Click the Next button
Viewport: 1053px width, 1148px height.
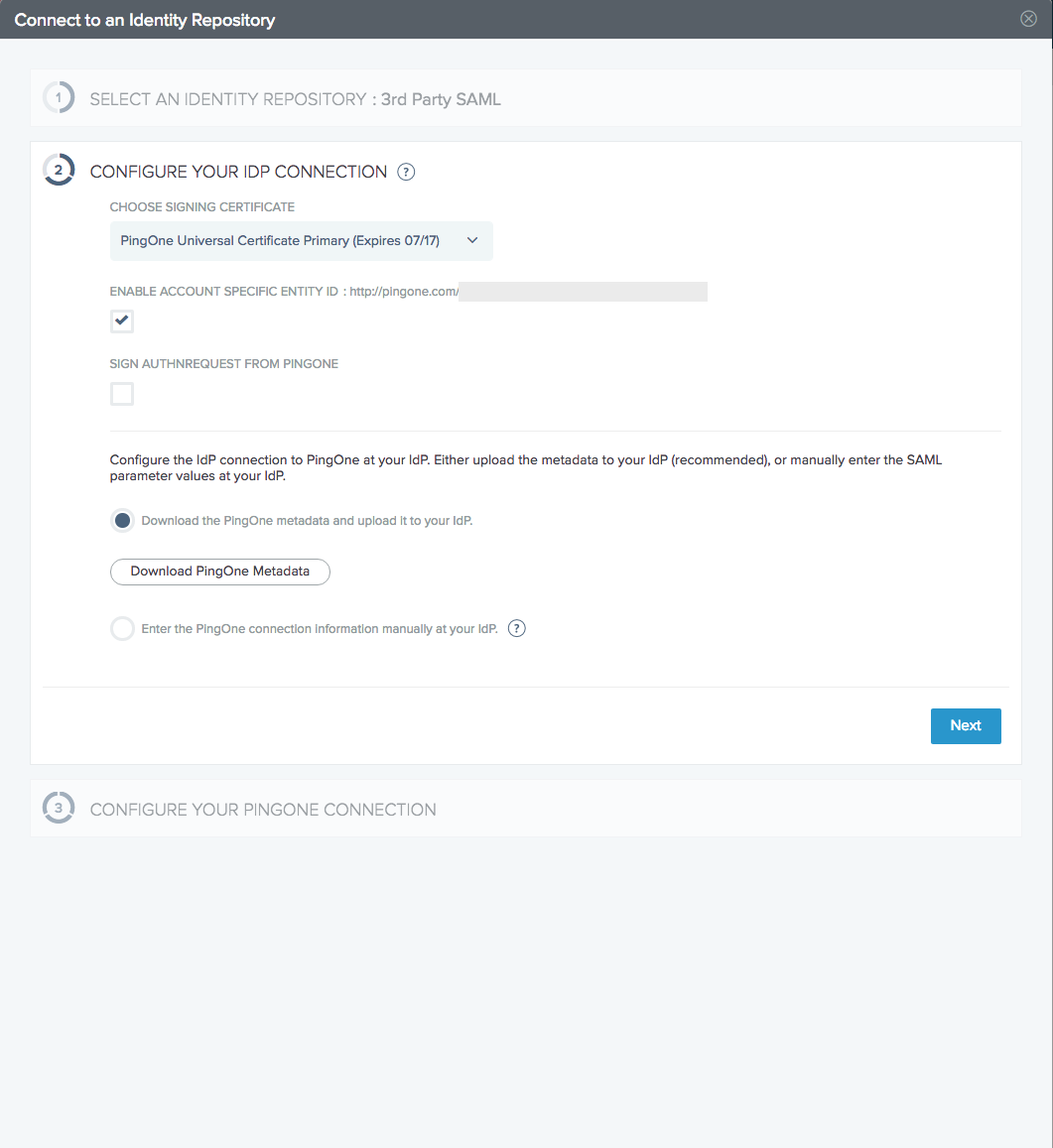pyautogui.click(x=965, y=725)
